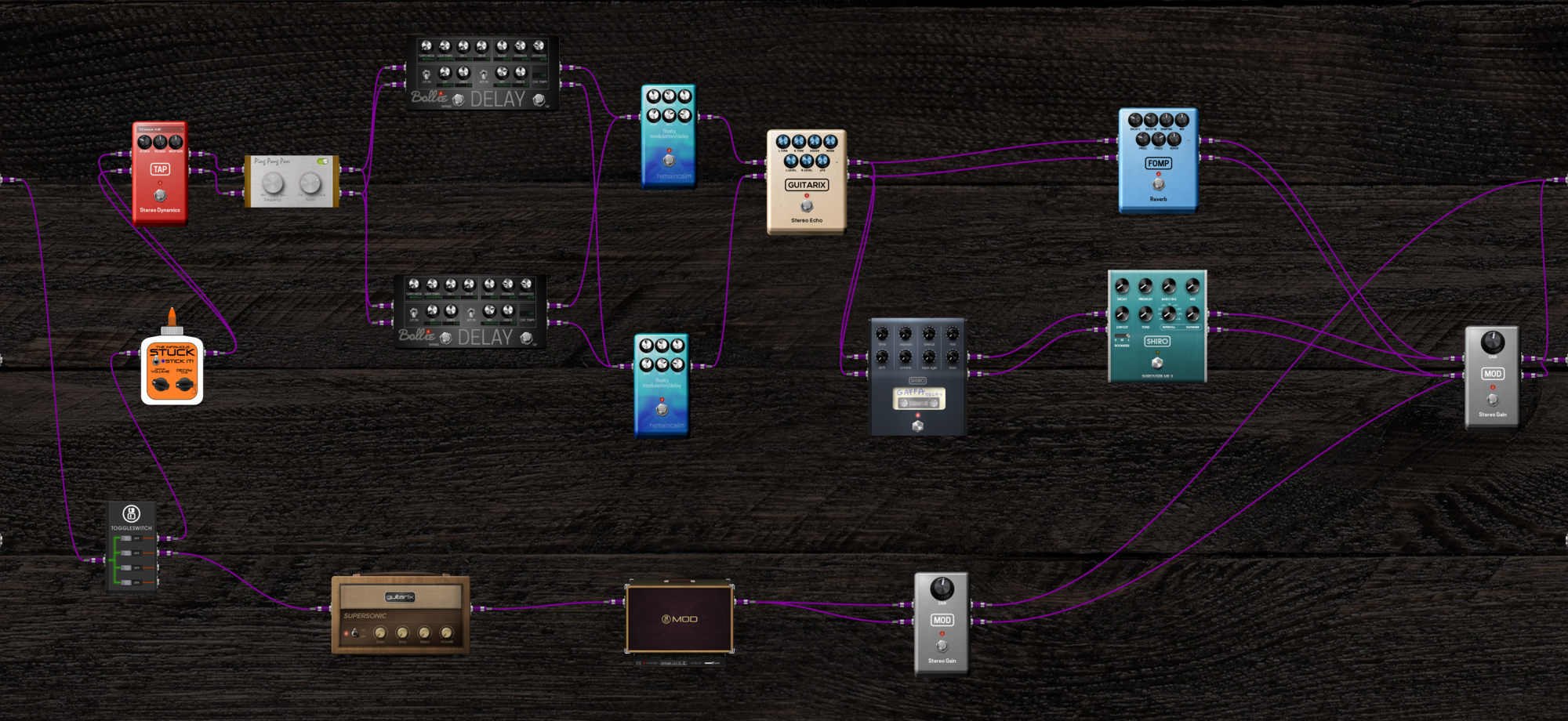Click the Gaffa Delay tape display
Viewport: 1568px width, 721px height.
point(918,398)
